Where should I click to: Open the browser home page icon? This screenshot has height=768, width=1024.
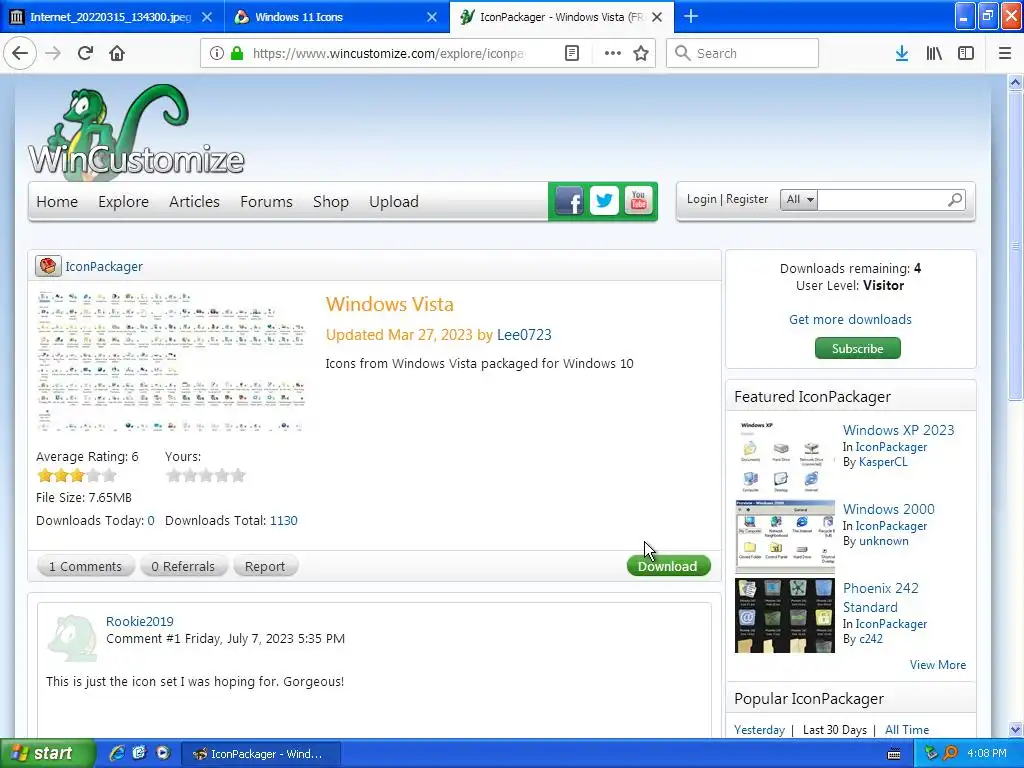pos(117,53)
